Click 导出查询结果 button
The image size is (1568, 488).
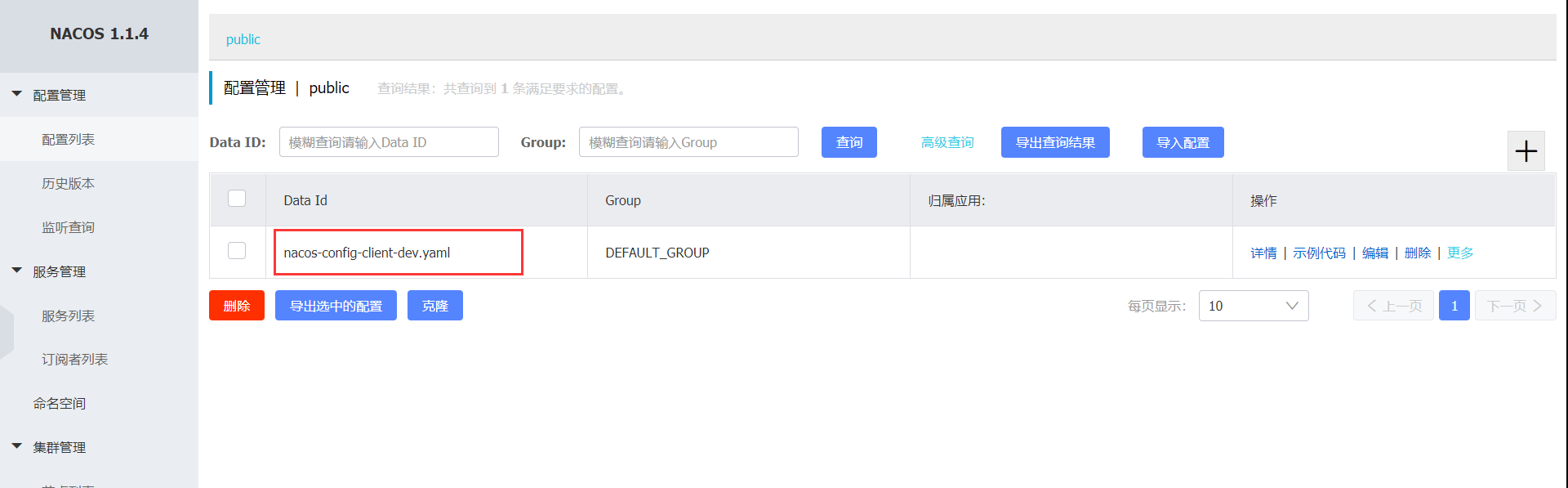(1055, 142)
